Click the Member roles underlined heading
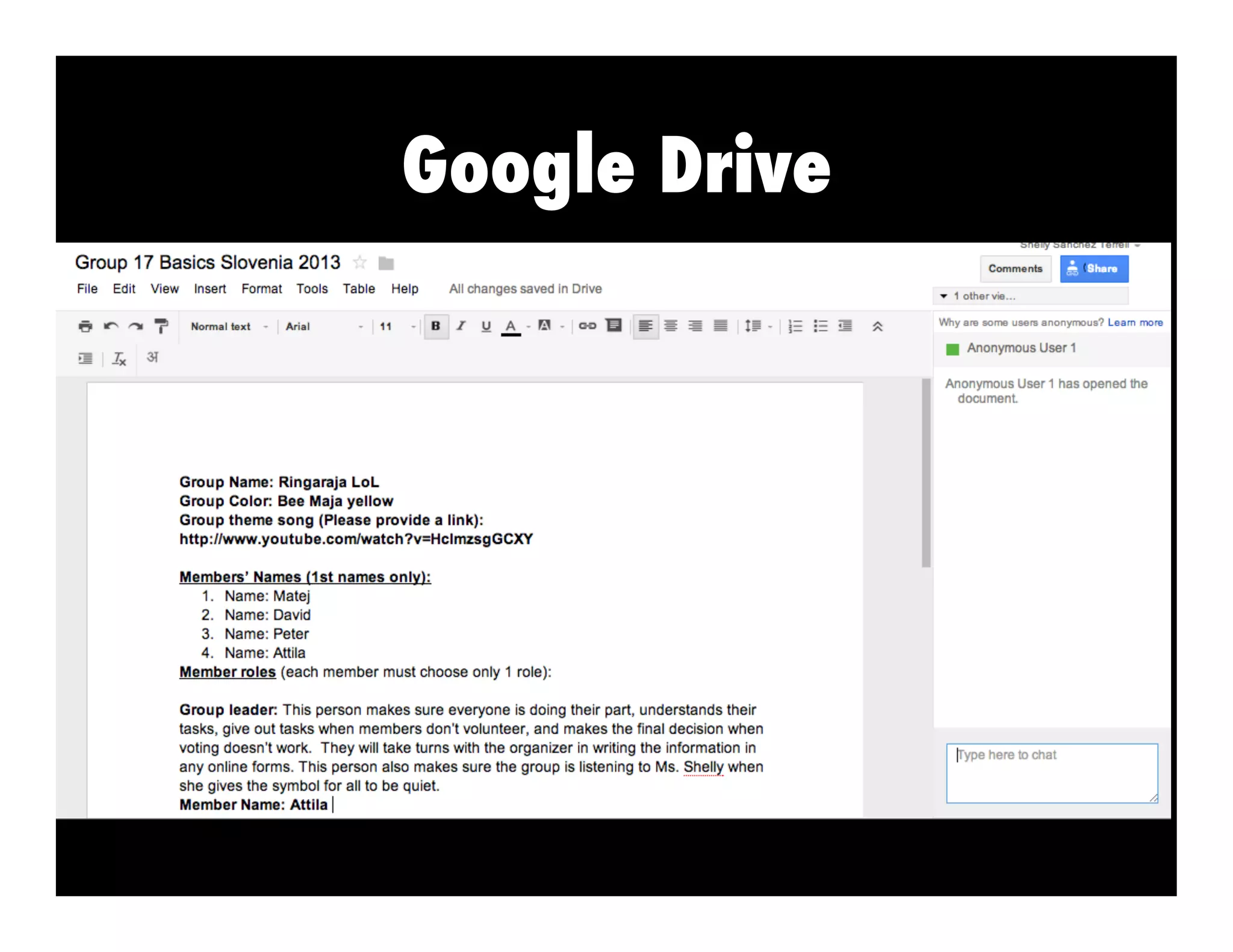 click(x=228, y=672)
